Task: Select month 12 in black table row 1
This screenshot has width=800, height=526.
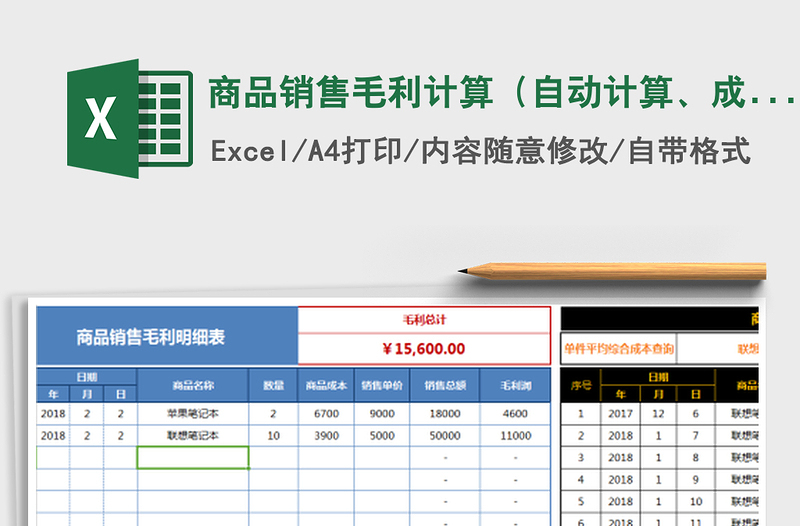Action: click(x=658, y=414)
